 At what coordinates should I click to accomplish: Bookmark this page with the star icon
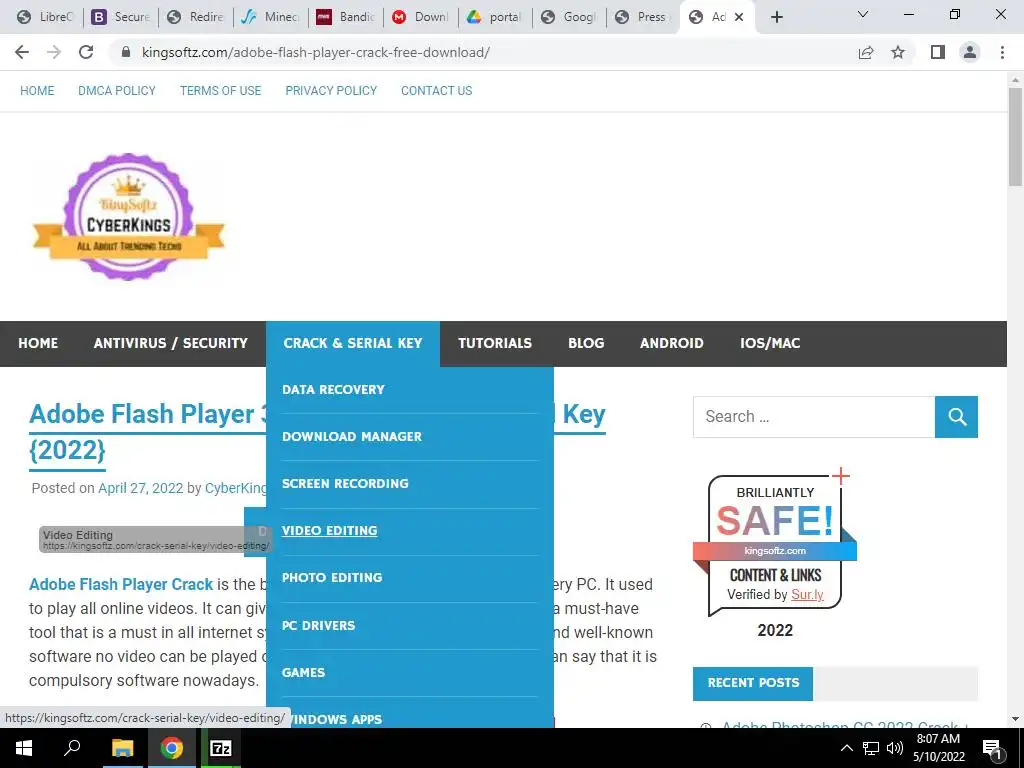pos(898,52)
